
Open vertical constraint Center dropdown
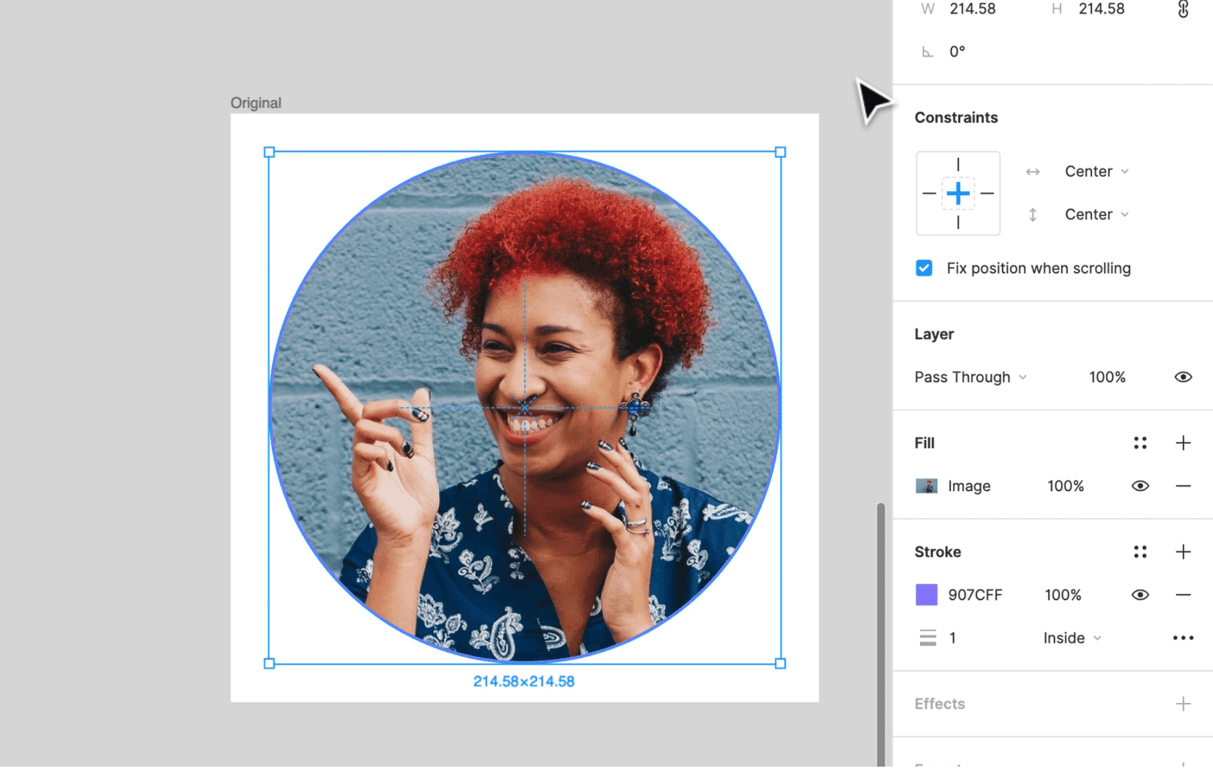[1096, 215]
